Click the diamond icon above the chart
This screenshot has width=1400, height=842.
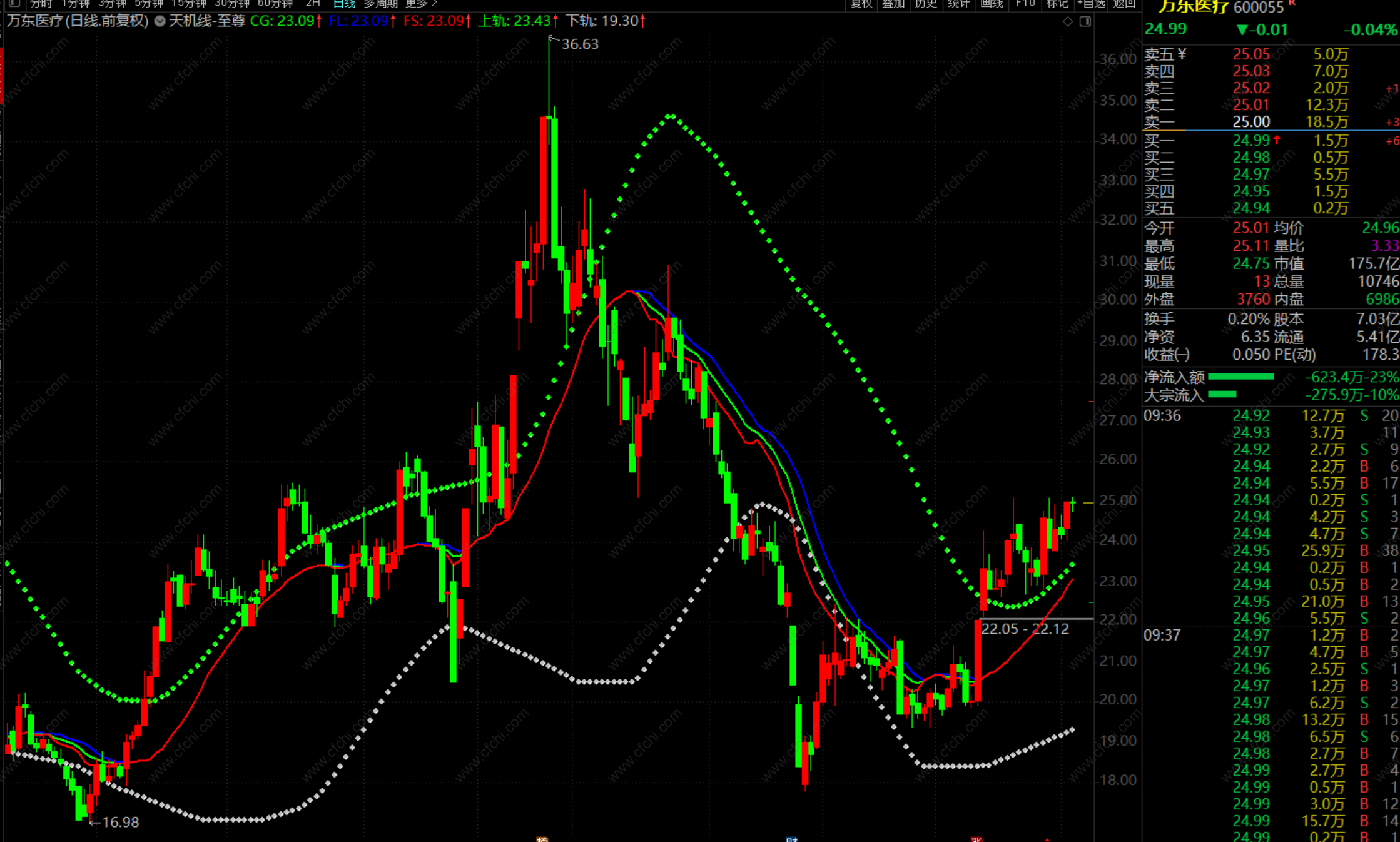click(x=1068, y=22)
